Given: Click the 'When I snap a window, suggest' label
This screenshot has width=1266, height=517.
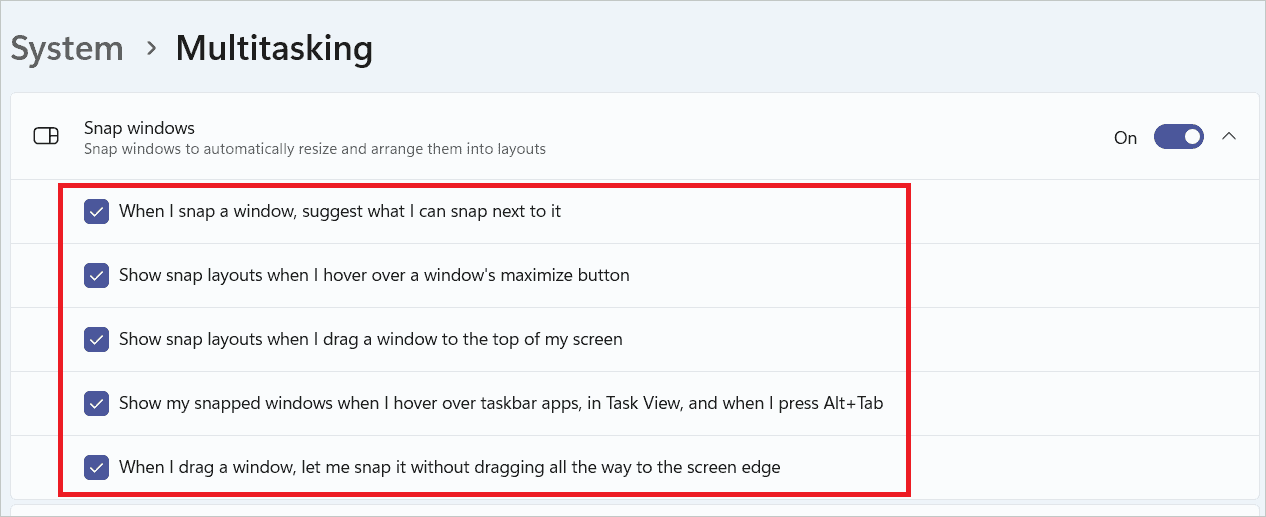Looking at the screenshot, I should [340, 211].
